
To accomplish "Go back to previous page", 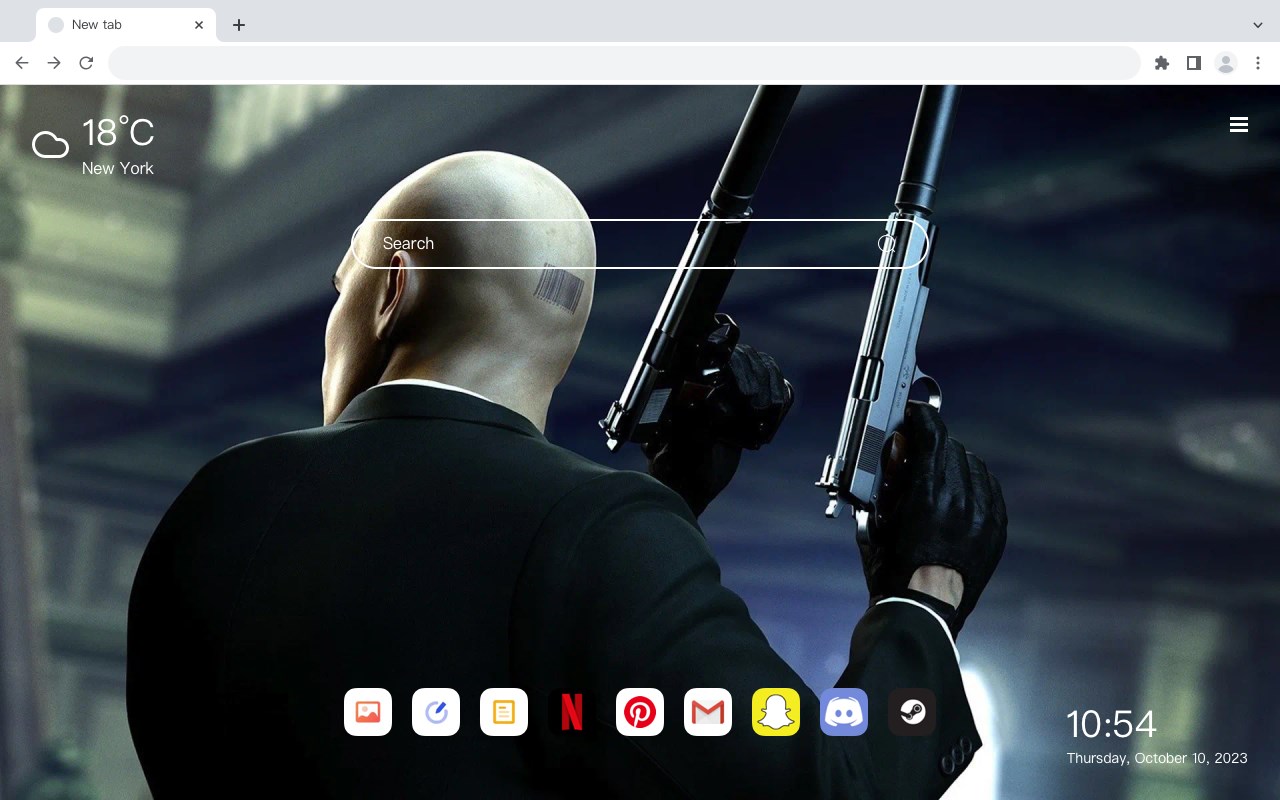I will [22, 63].
